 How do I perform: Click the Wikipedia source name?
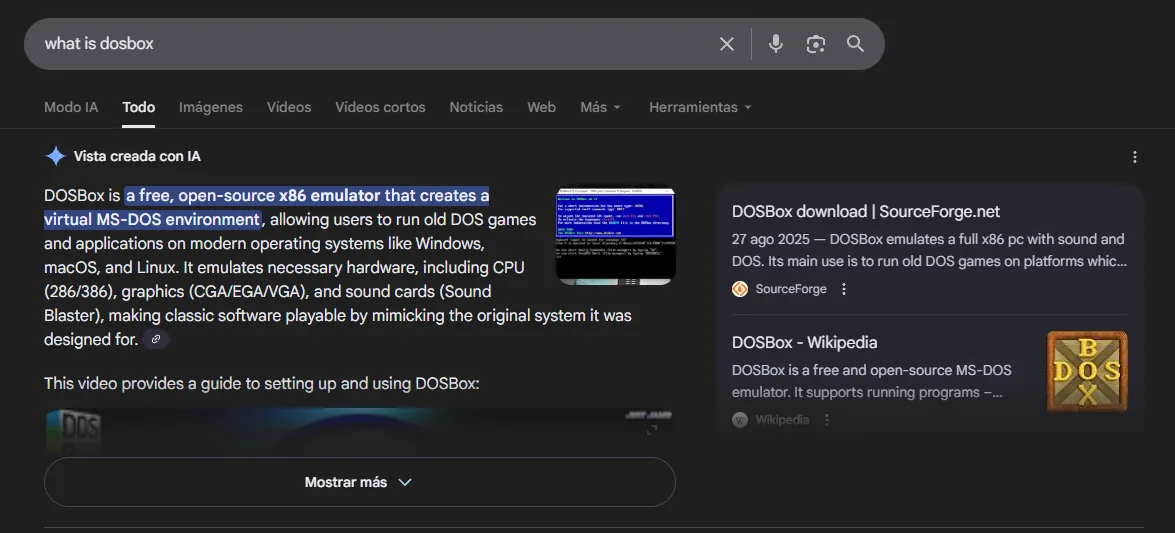point(782,420)
